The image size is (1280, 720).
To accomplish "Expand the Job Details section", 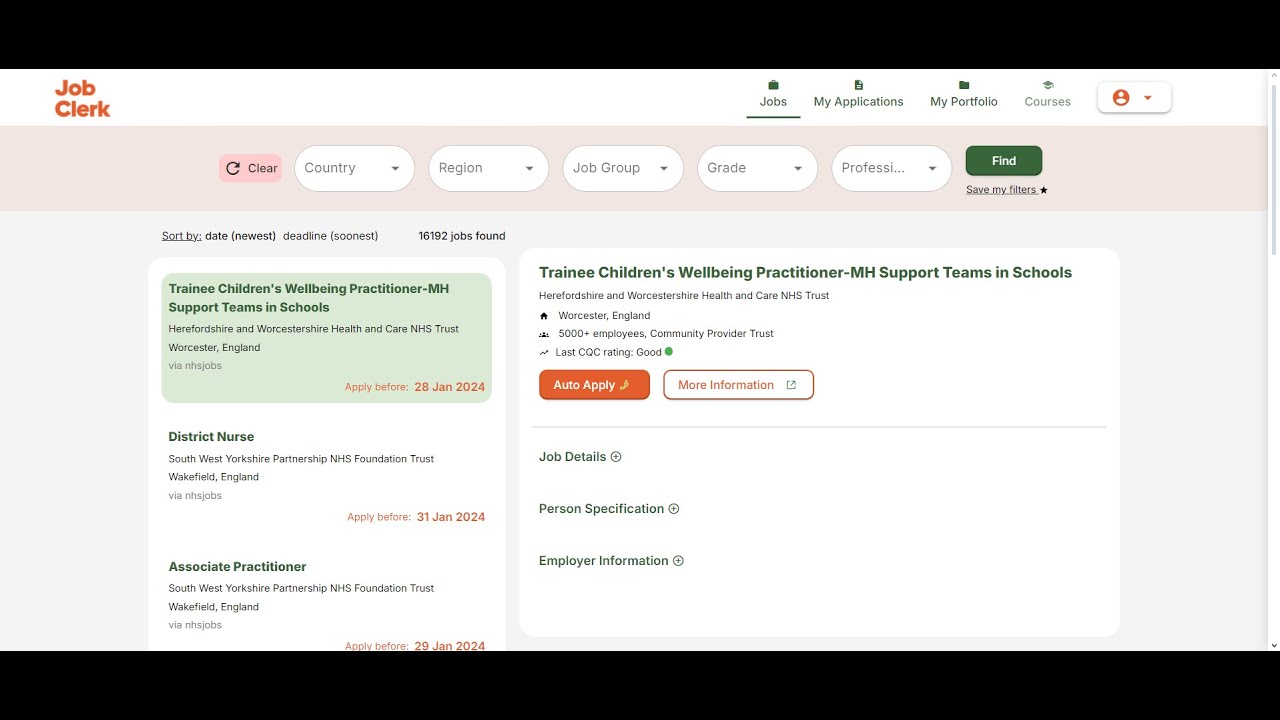I will pos(580,457).
